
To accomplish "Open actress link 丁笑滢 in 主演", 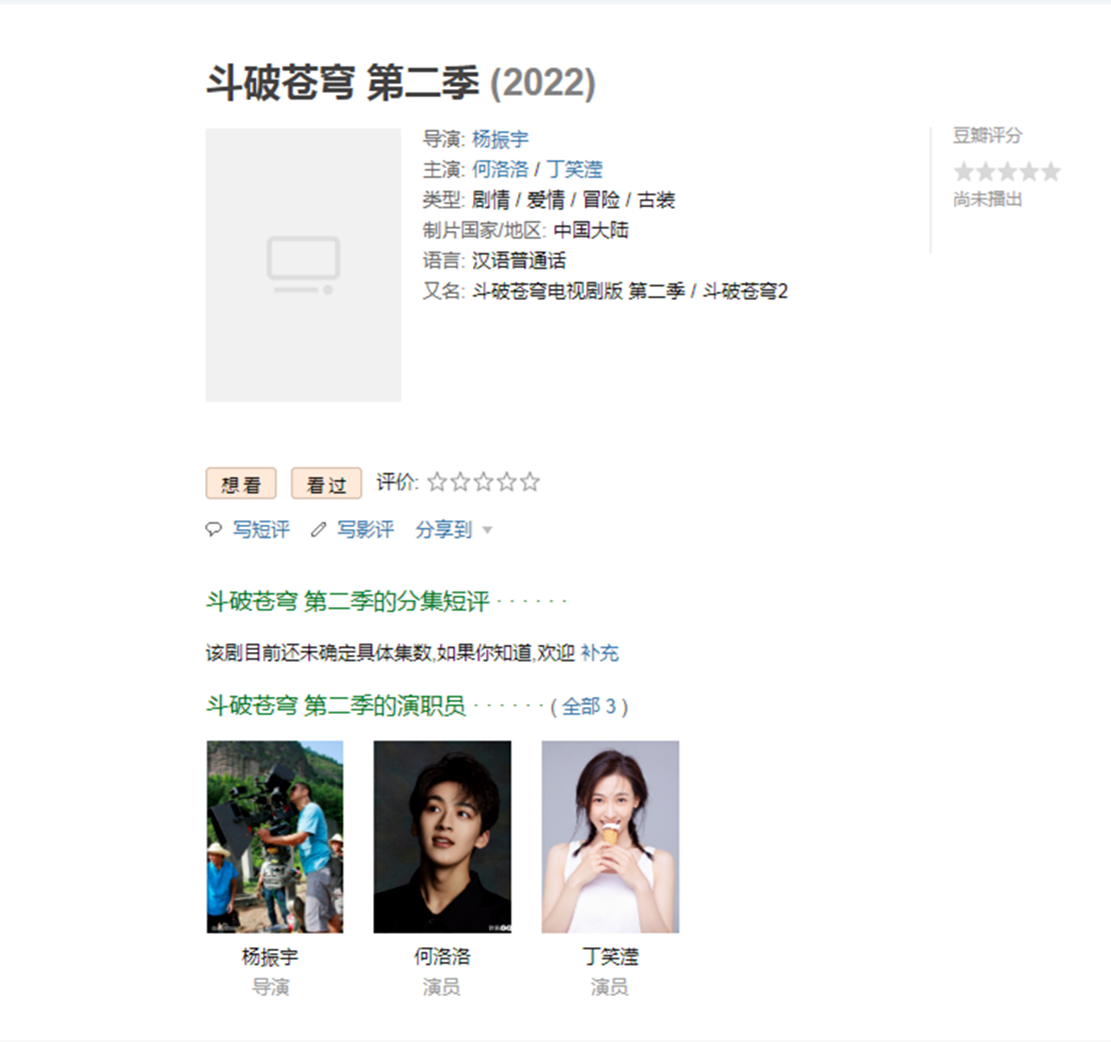I will pyautogui.click(x=575, y=169).
